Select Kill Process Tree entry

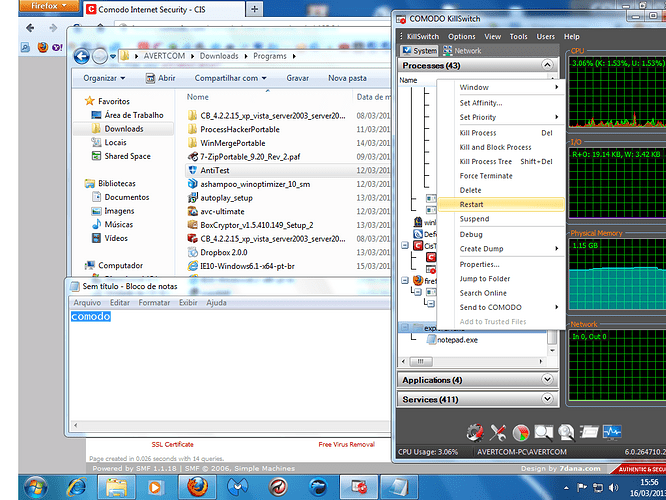click(501, 161)
